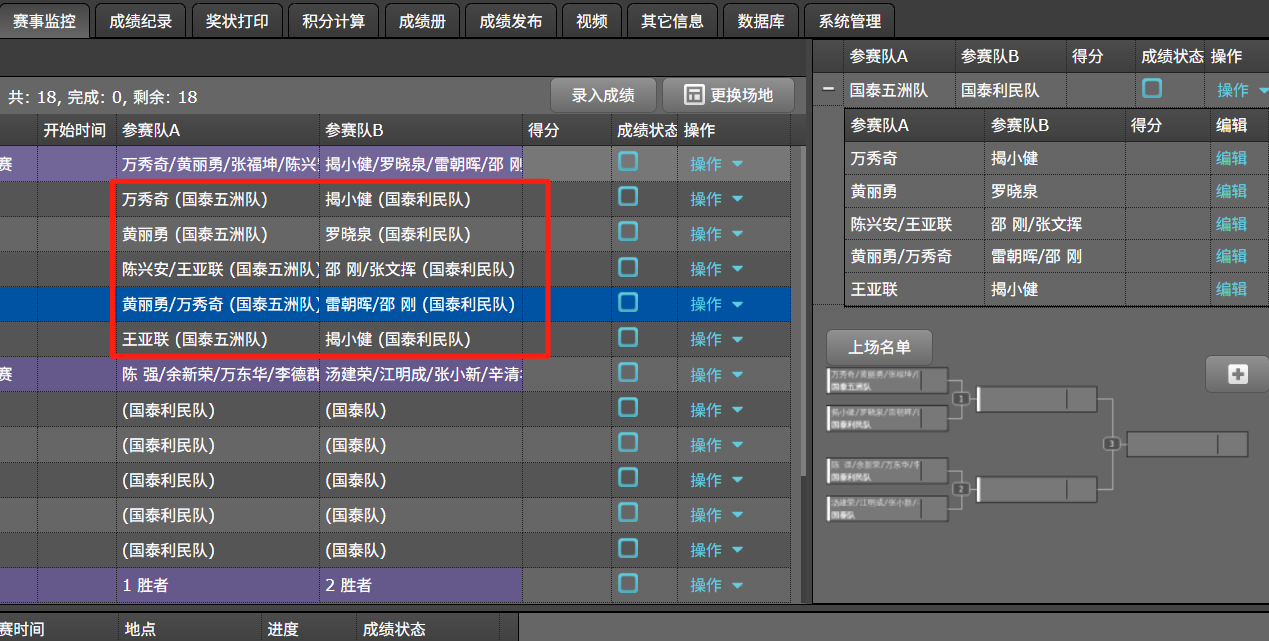Viewport: 1269px width, 641px height.
Task: Open 操作 dropdown for 陈兴安/王亚联 row
Action: pyautogui.click(x=717, y=269)
